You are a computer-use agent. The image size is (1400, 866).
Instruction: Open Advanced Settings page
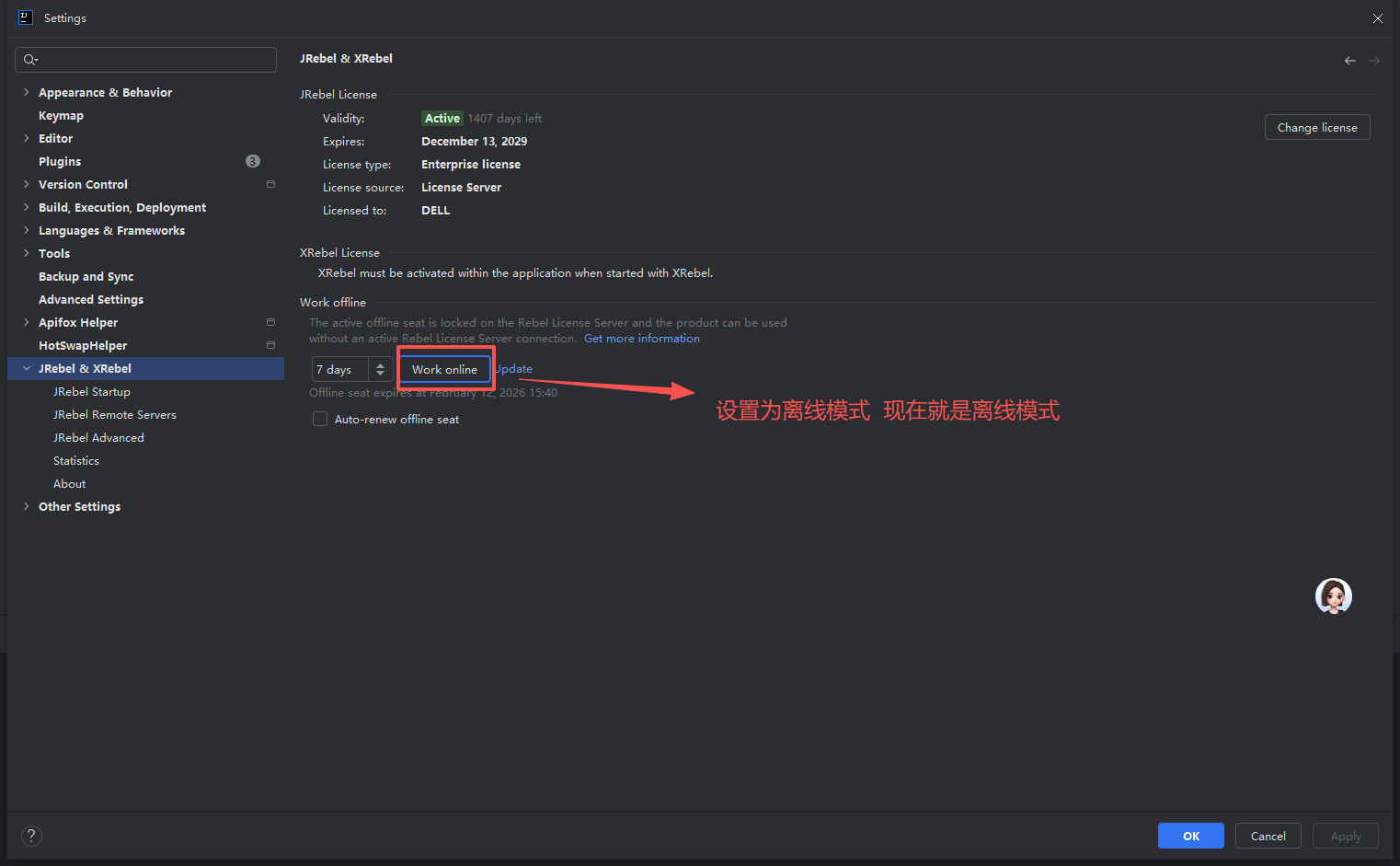tap(91, 299)
